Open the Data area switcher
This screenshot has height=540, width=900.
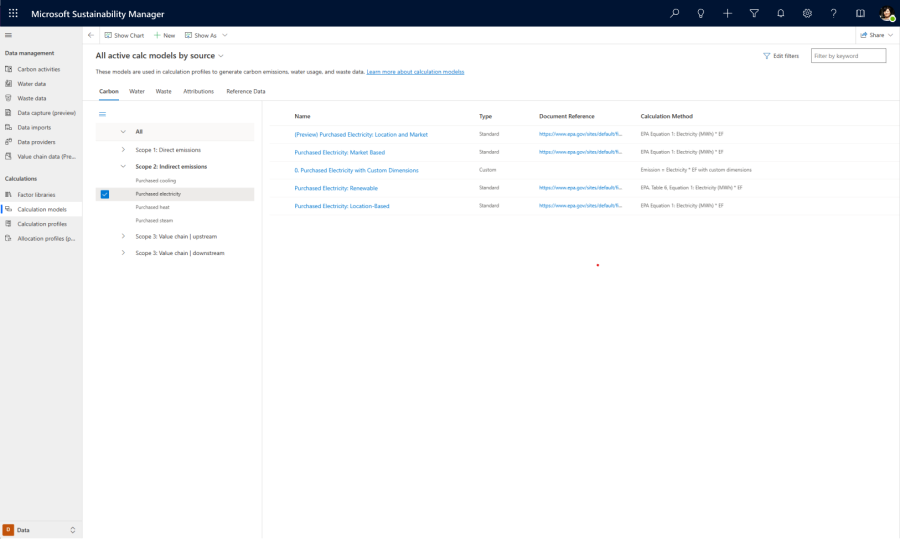pos(40,530)
